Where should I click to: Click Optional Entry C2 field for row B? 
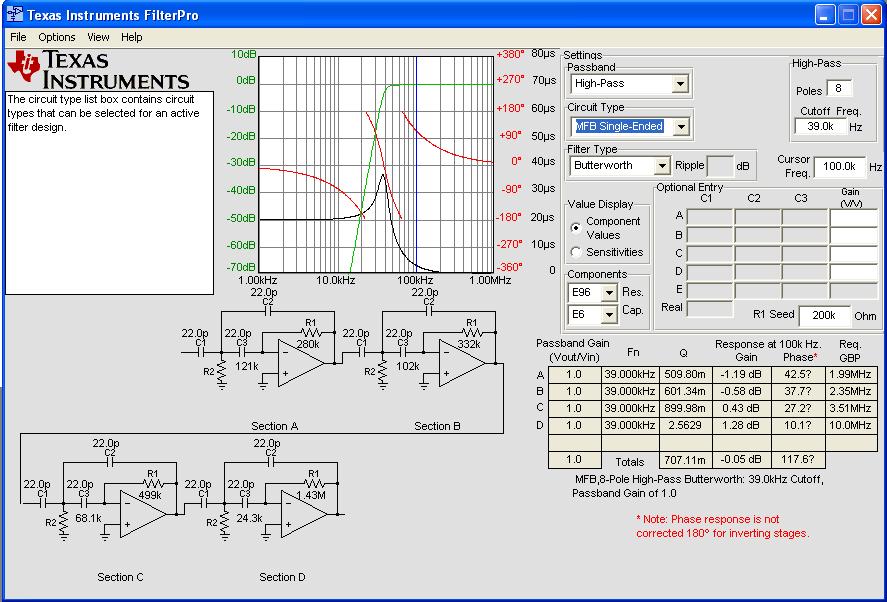(757, 235)
